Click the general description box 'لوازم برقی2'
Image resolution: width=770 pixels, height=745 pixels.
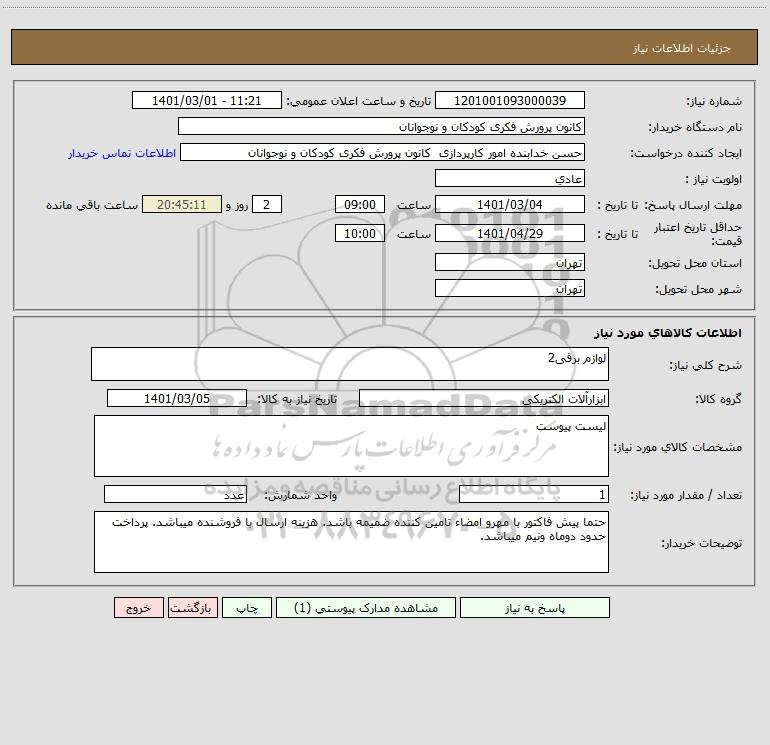pyautogui.click(x=350, y=364)
